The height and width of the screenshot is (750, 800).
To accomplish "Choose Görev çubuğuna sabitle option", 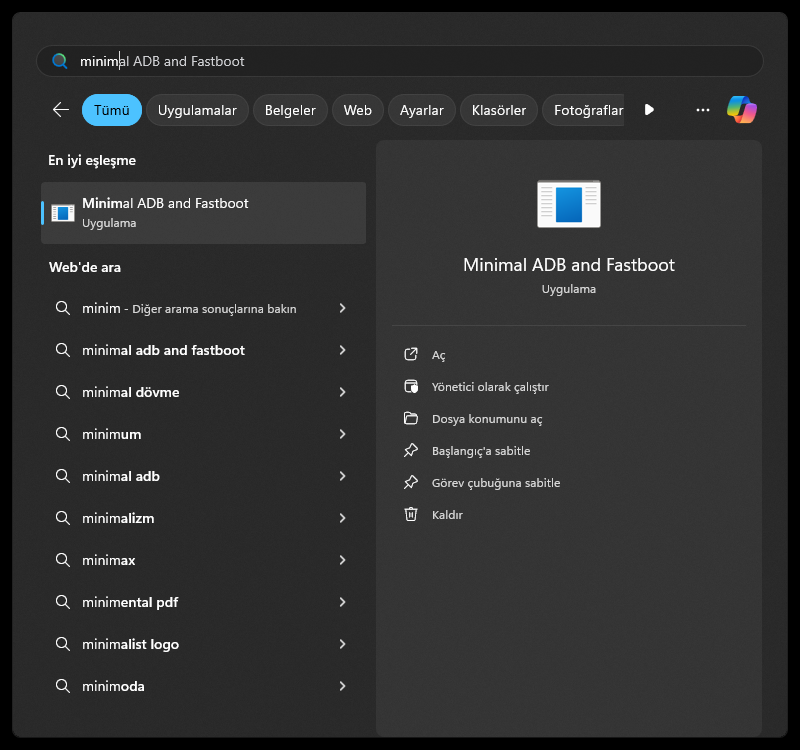I will pyautogui.click(x=496, y=483).
